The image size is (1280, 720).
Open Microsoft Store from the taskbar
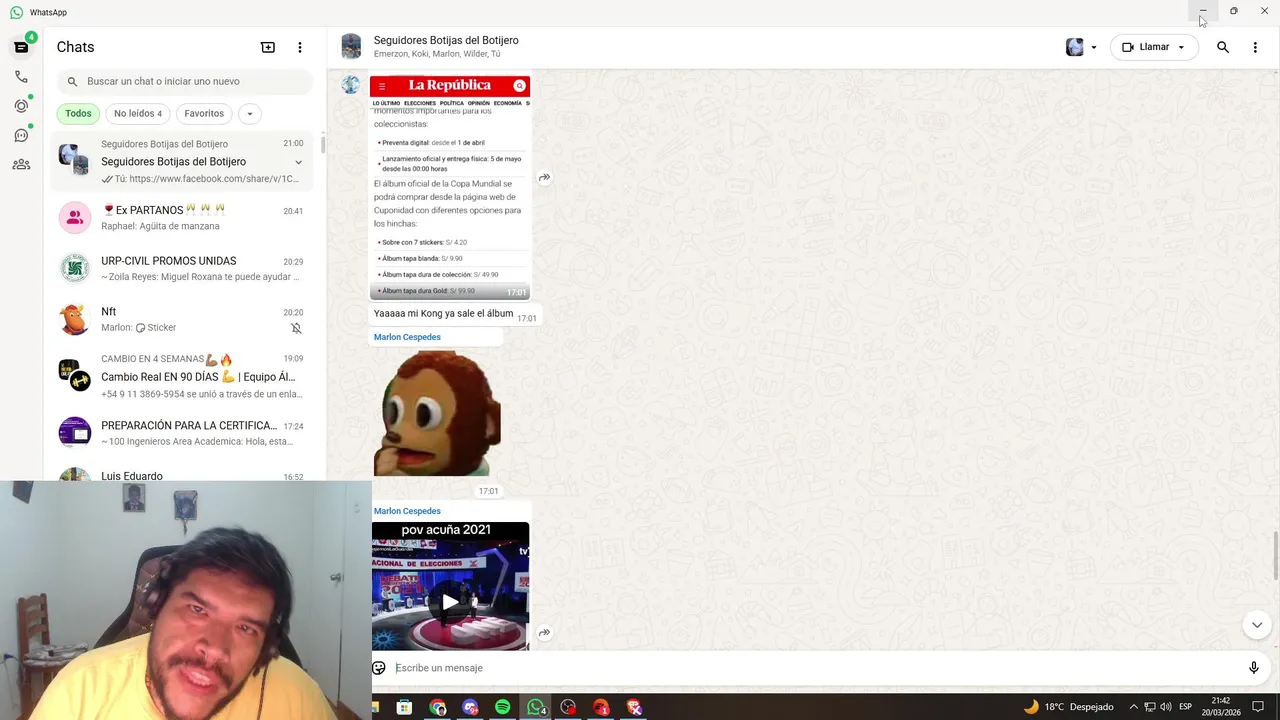tap(405, 707)
